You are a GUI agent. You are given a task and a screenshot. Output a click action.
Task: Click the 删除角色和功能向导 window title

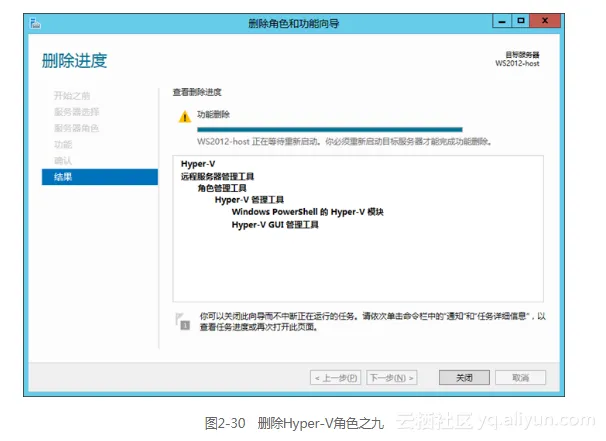tap(294, 24)
